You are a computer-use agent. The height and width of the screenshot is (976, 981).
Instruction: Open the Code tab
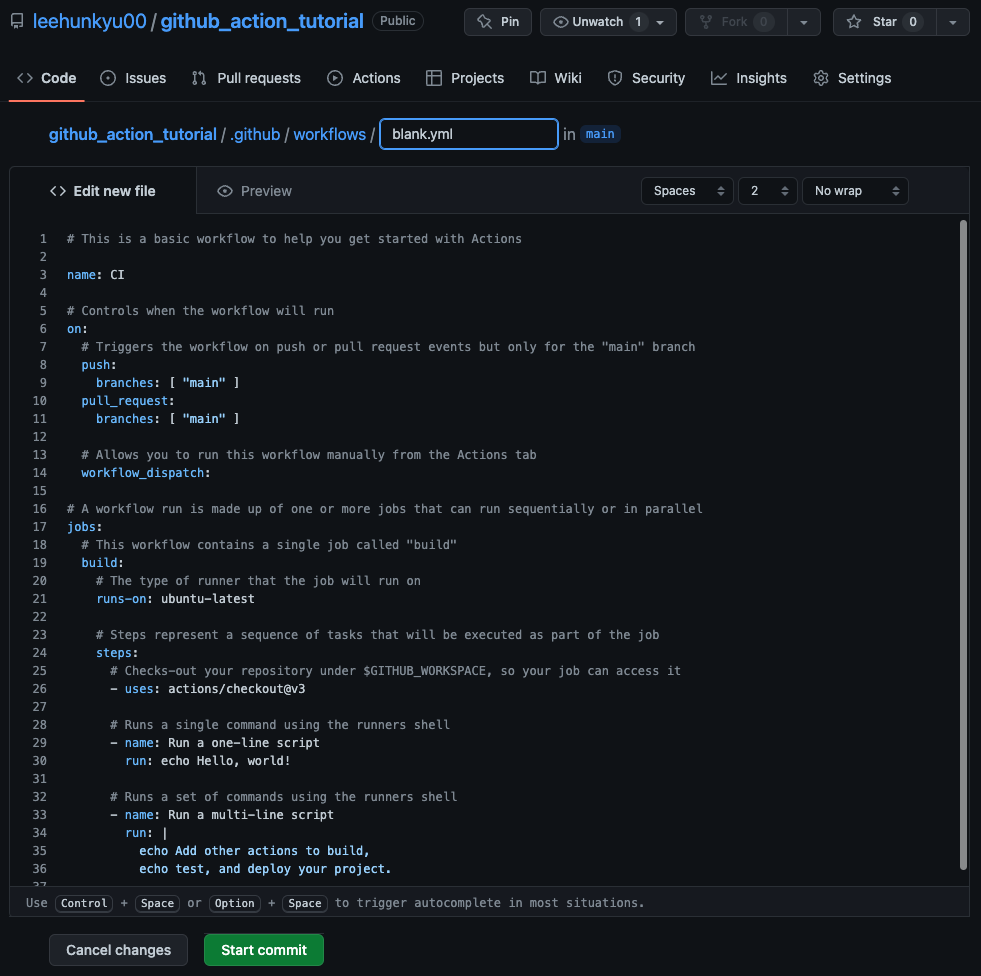(x=47, y=78)
